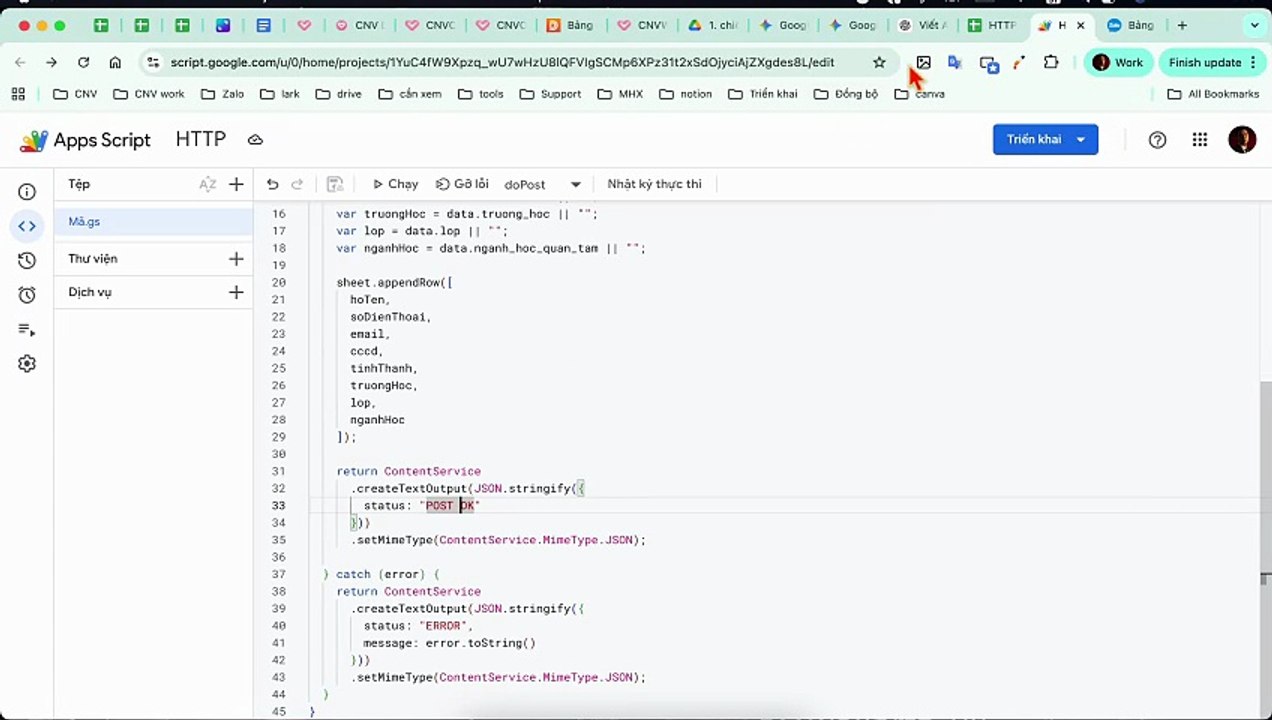Switch to the Viết A tab
This screenshot has height=720, width=1272.
click(921, 25)
